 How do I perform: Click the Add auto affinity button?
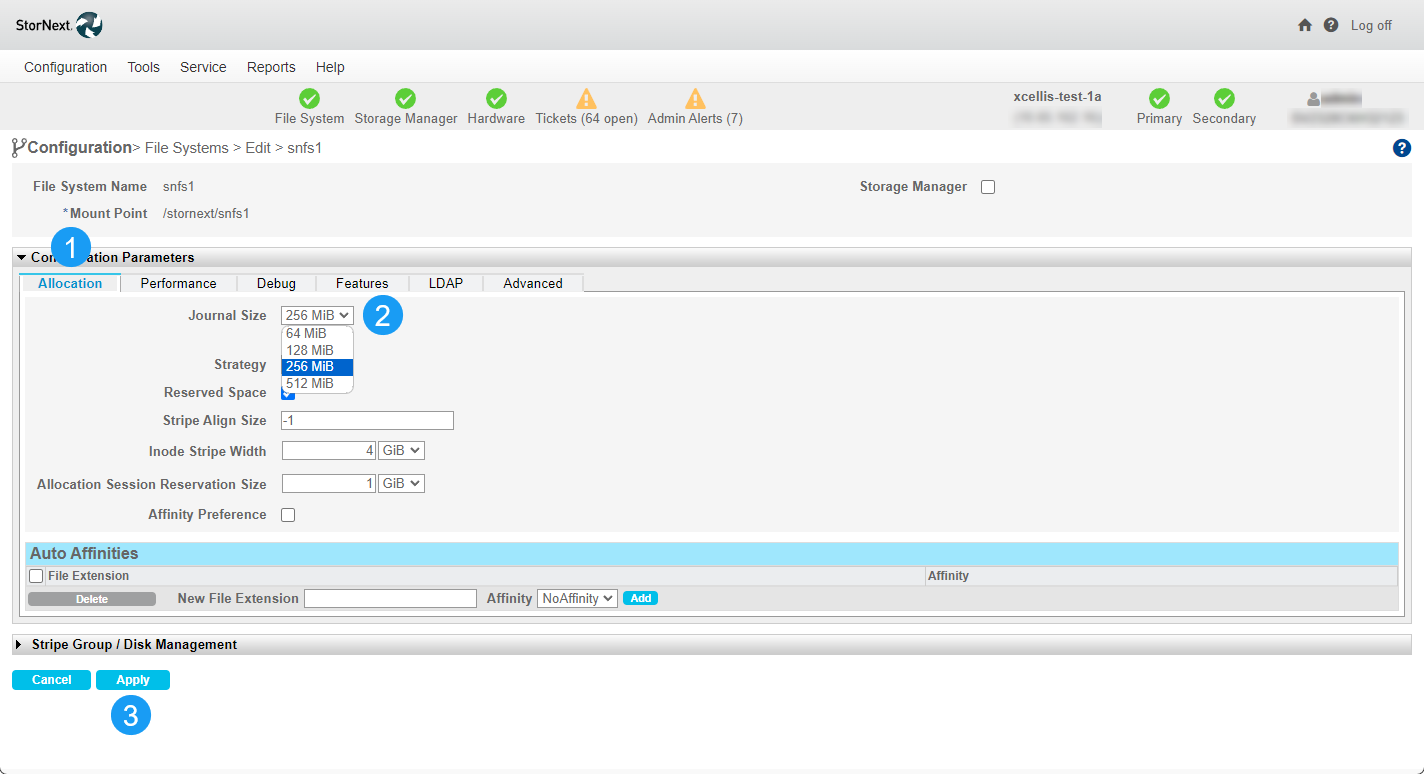click(x=640, y=598)
